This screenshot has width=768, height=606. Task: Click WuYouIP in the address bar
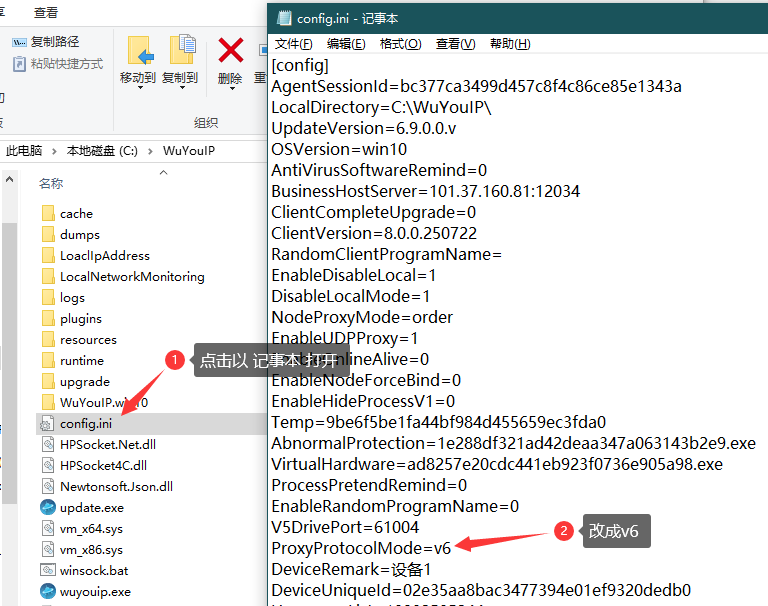tap(189, 151)
